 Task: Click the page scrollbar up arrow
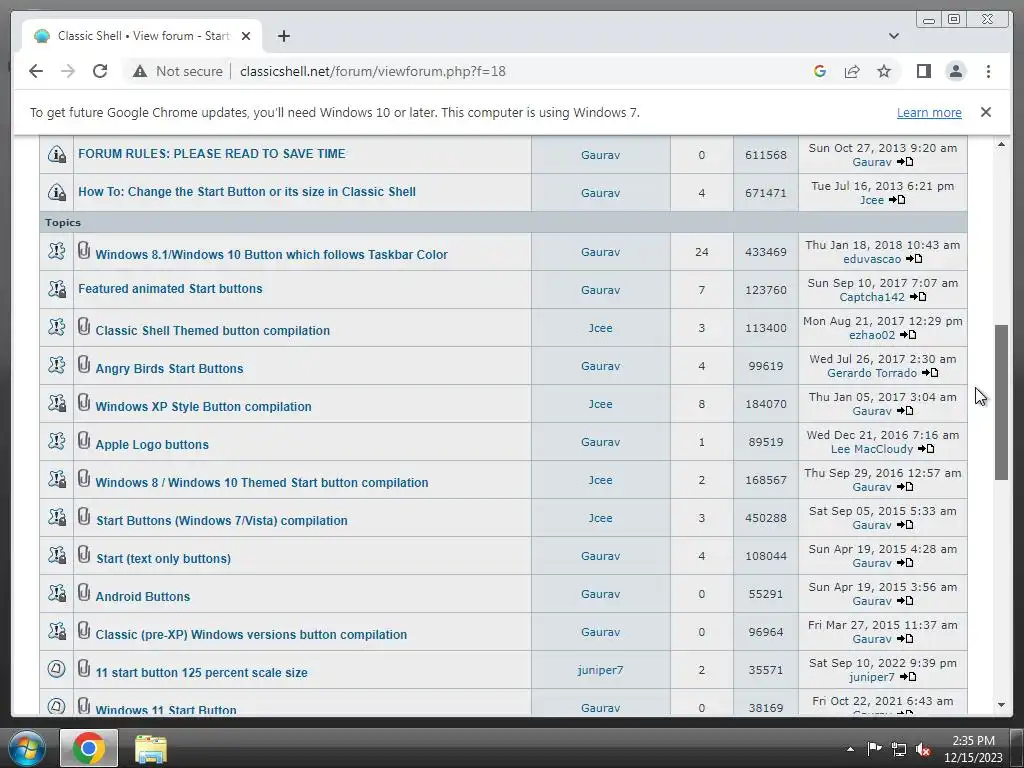click(1001, 144)
